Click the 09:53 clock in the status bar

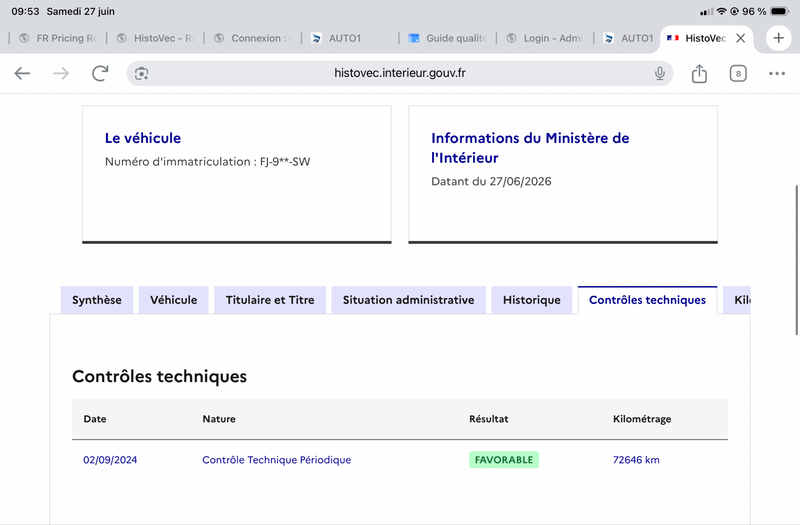25,11
